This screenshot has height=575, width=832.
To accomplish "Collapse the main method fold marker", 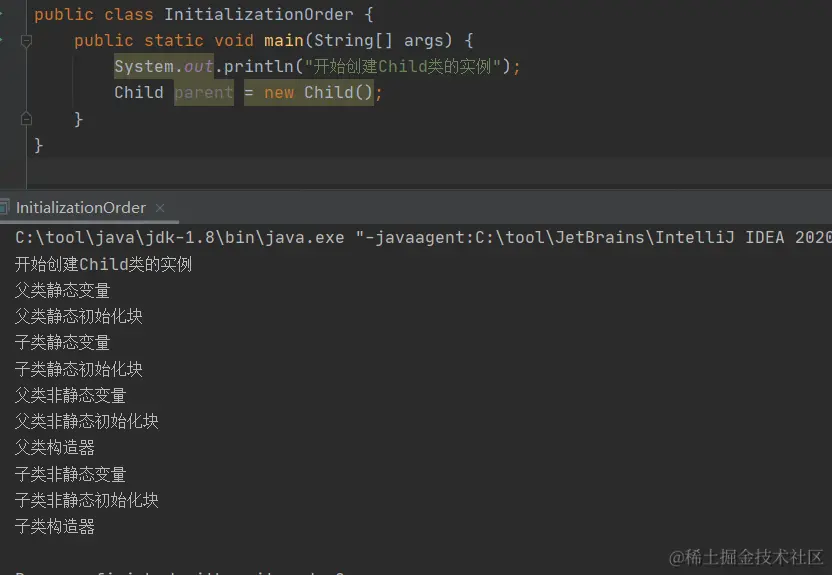I will 26,40.
